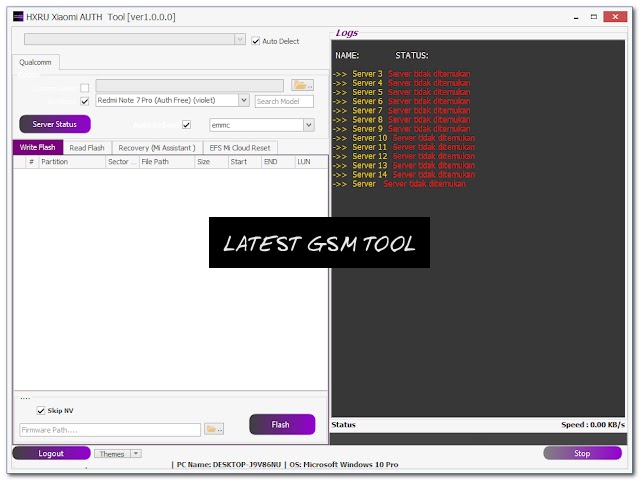Click the Server Status button
Image resolution: width=640 pixels, height=481 pixels.
pos(55,124)
